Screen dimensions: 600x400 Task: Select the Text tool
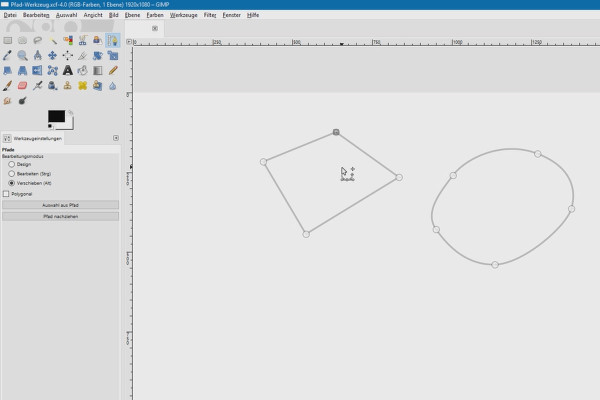68,70
